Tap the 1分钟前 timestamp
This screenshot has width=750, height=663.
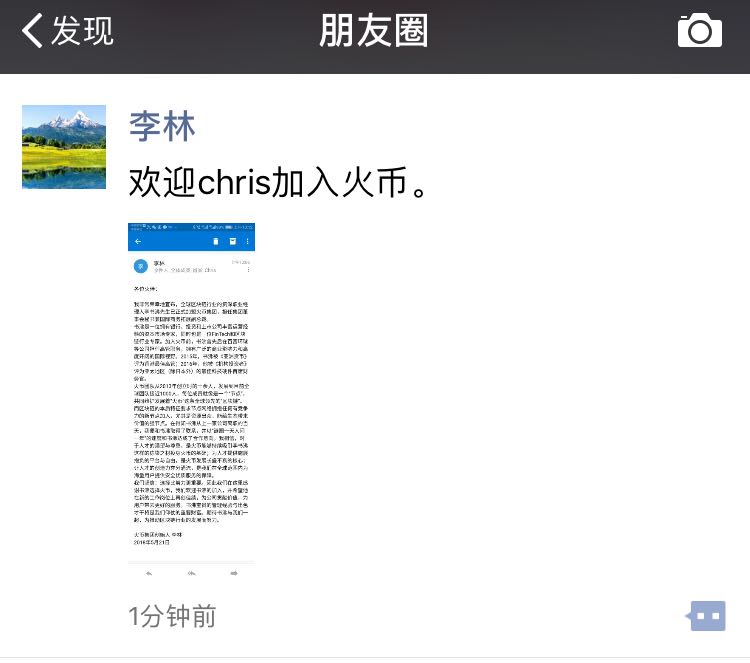coord(172,616)
